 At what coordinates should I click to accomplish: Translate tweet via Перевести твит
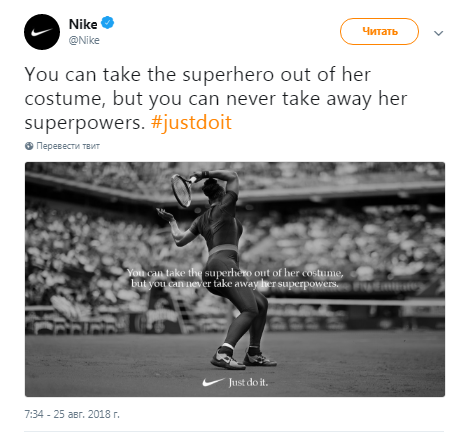[x=68, y=146]
